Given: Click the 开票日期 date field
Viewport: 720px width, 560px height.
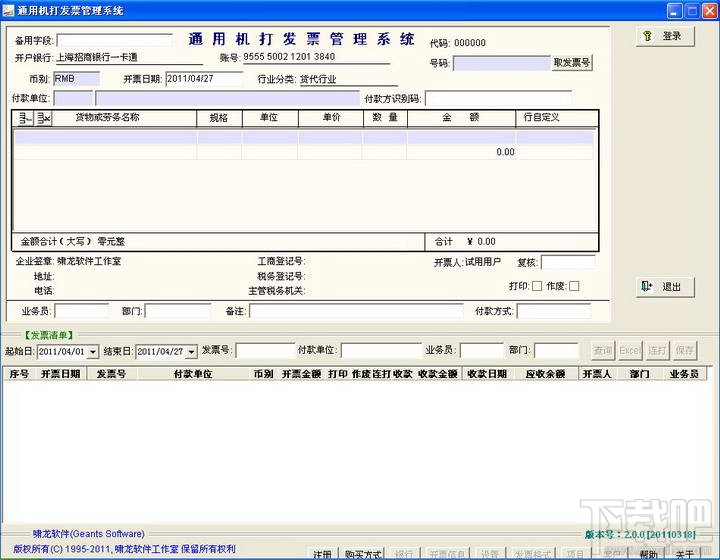Looking at the screenshot, I should coord(204,79).
